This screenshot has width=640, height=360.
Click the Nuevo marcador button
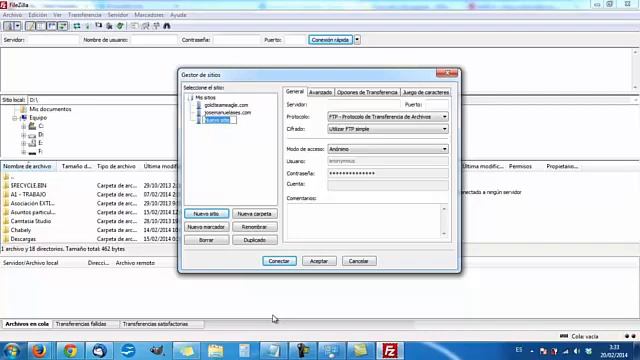coord(206,227)
